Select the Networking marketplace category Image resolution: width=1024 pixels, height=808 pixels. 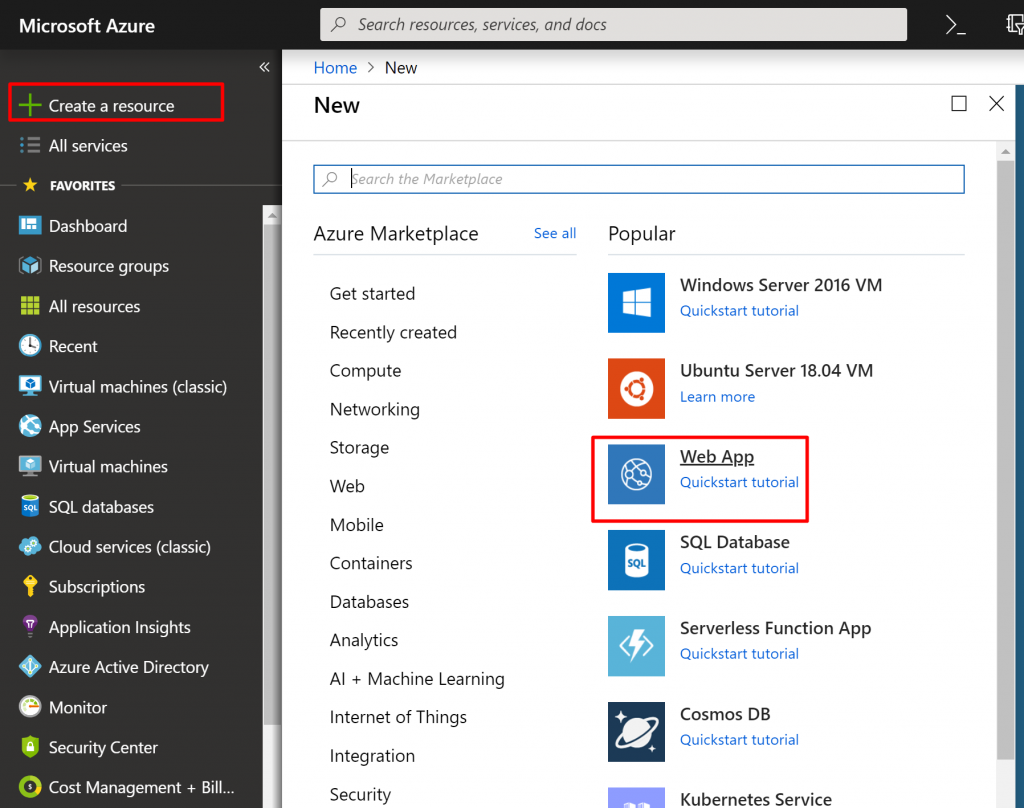(x=375, y=410)
